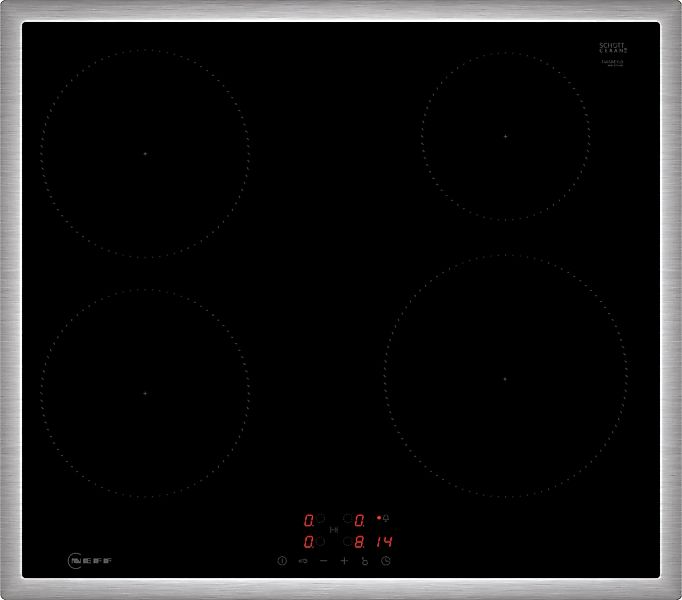Click center of the large bottom-right cooking zone
The height and width of the screenshot is (600, 682).
tap(505, 379)
